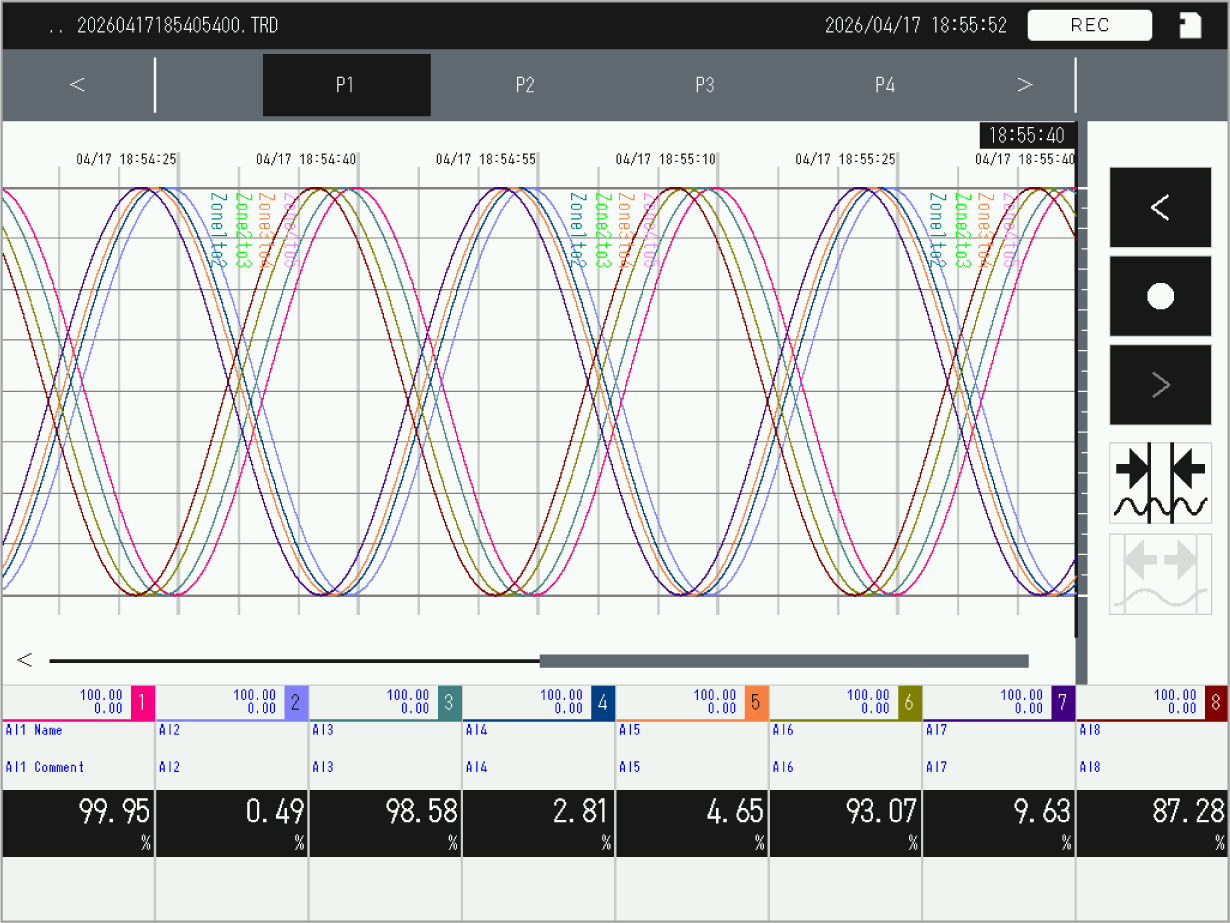Screen dimensions: 1230x923
Task: Click the gray horizontal scrollbar thumb
Action: click(x=784, y=661)
